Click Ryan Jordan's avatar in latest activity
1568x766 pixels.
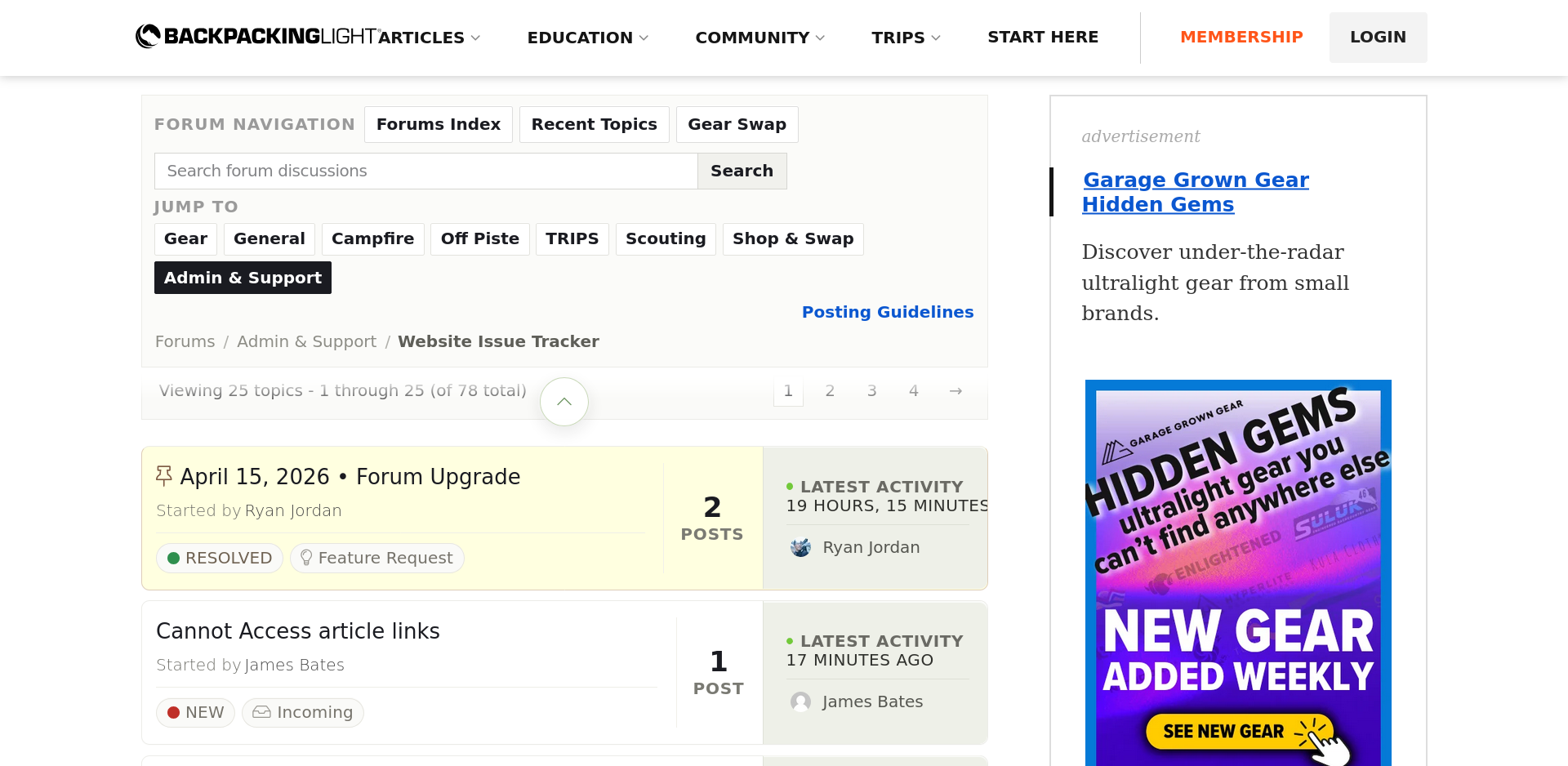coord(800,547)
